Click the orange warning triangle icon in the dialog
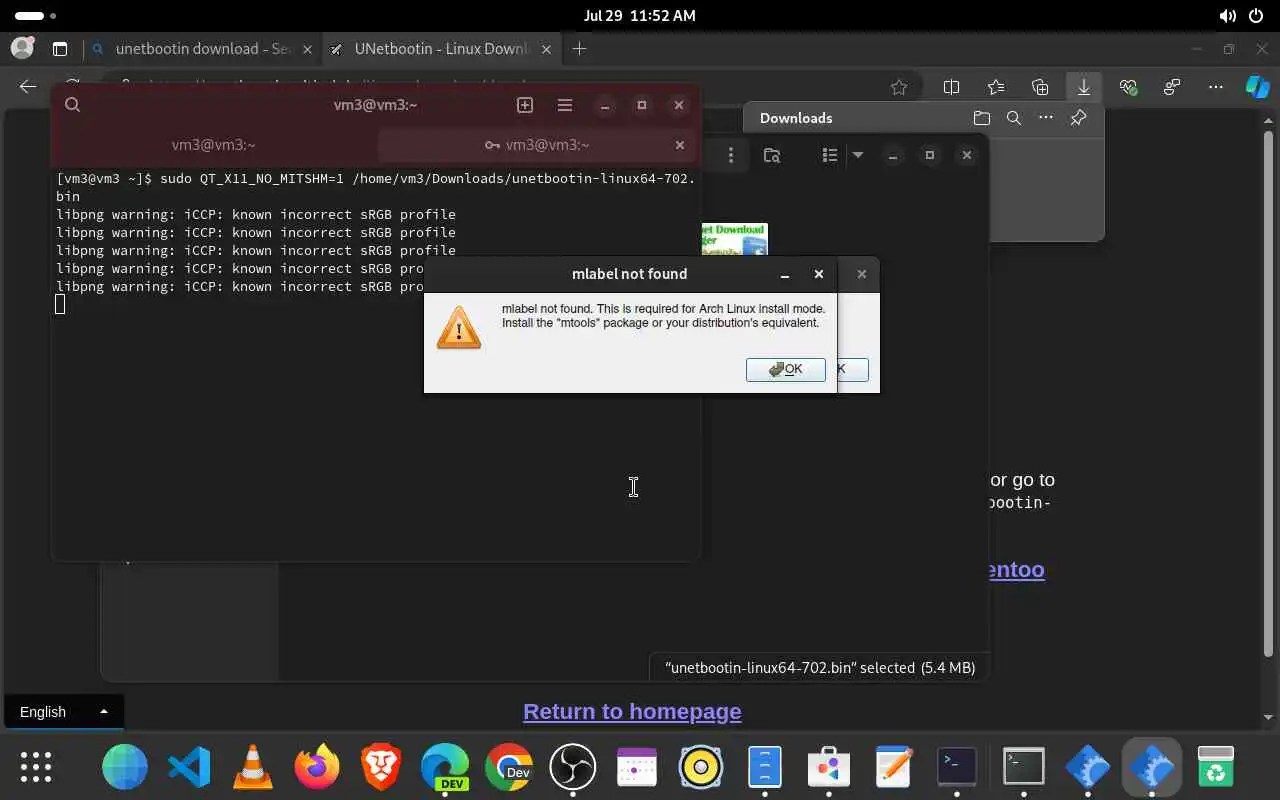The image size is (1280, 800). 459,328
